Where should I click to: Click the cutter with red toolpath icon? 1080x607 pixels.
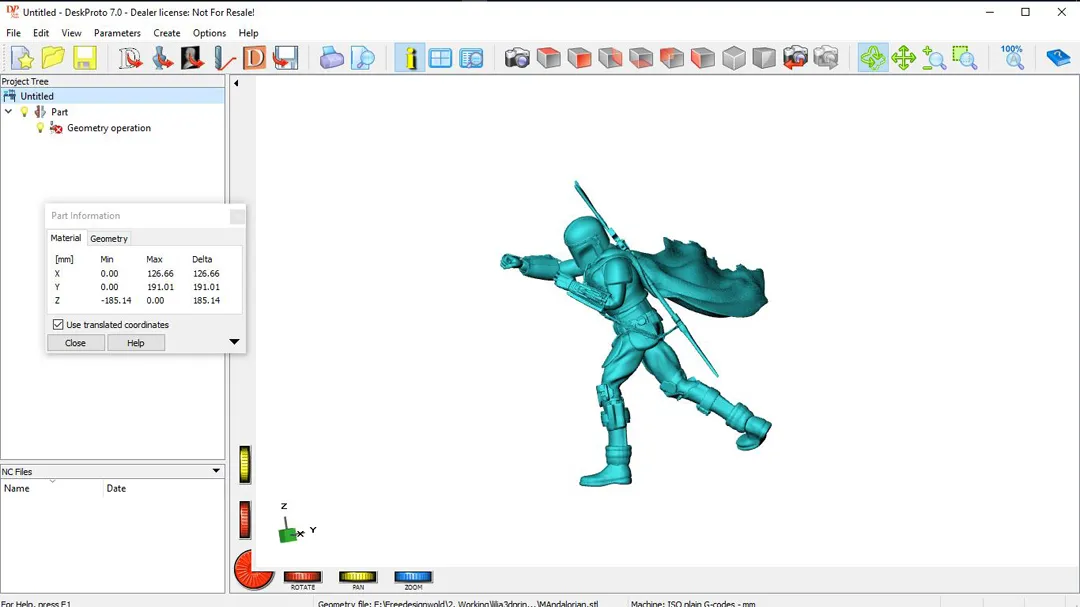(x=224, y=59)
